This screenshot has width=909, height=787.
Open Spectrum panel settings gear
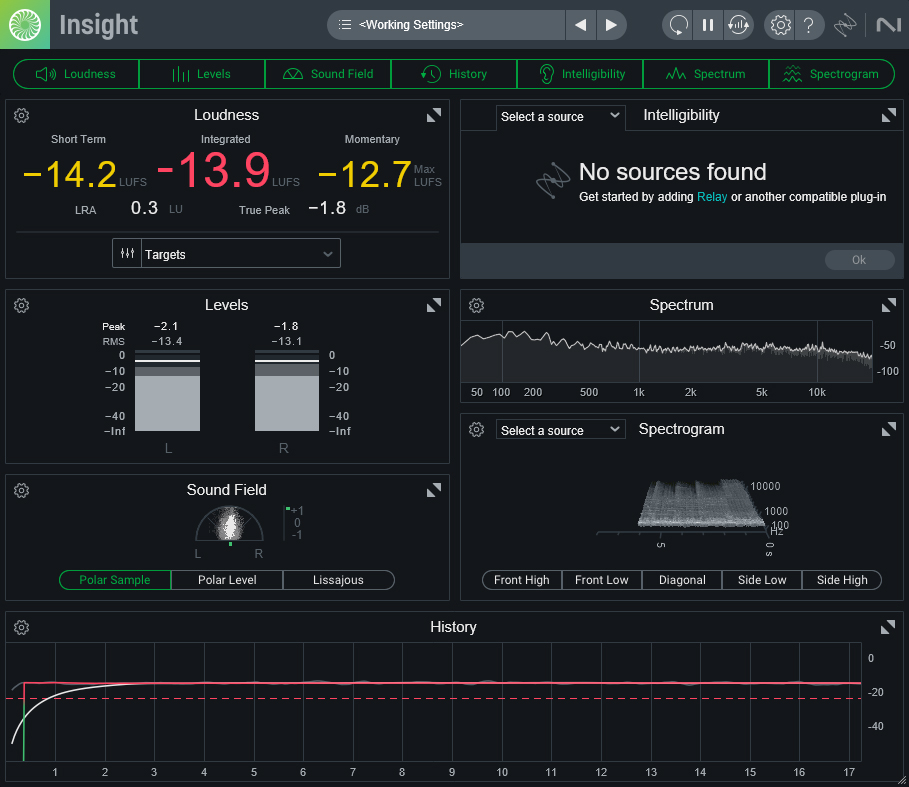coord(477,306)
